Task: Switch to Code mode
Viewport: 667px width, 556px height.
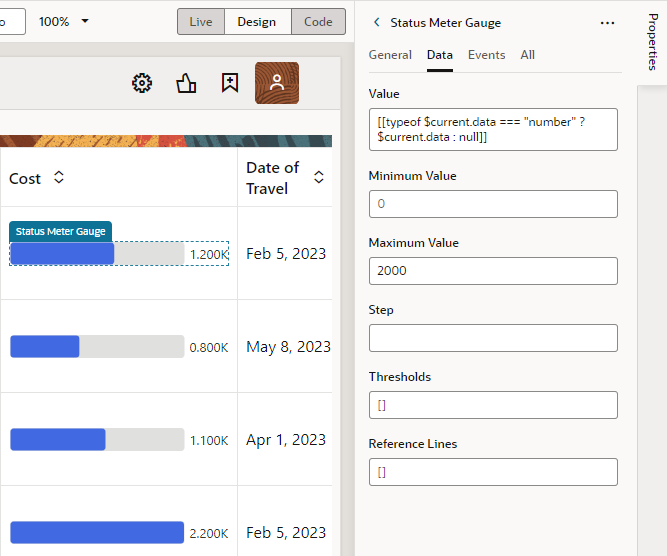Action: pyautogui.click(x=318, y=22)
